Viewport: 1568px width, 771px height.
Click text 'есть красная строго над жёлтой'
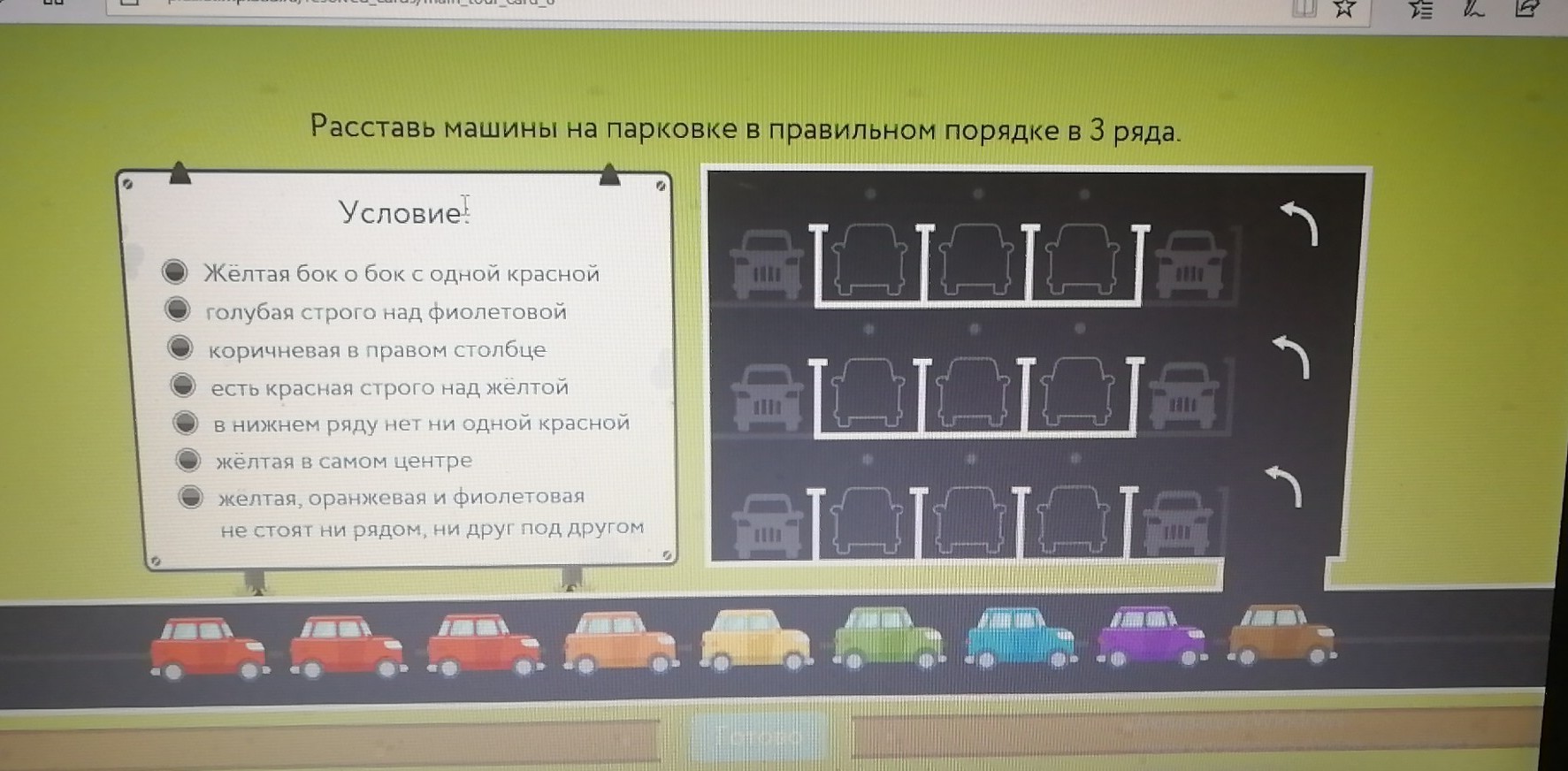(389, 387)
